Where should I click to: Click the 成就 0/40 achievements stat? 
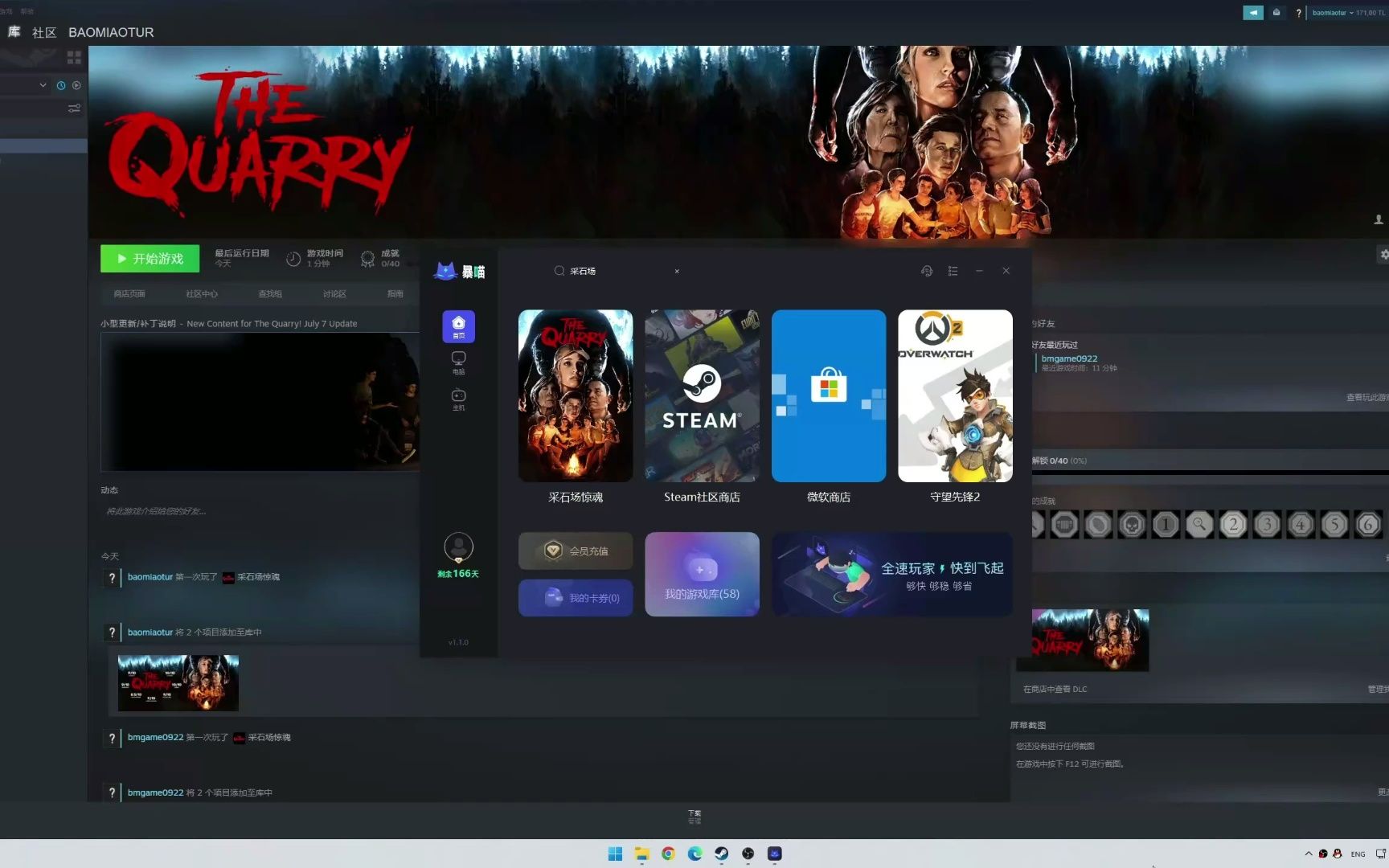(380, 258)
